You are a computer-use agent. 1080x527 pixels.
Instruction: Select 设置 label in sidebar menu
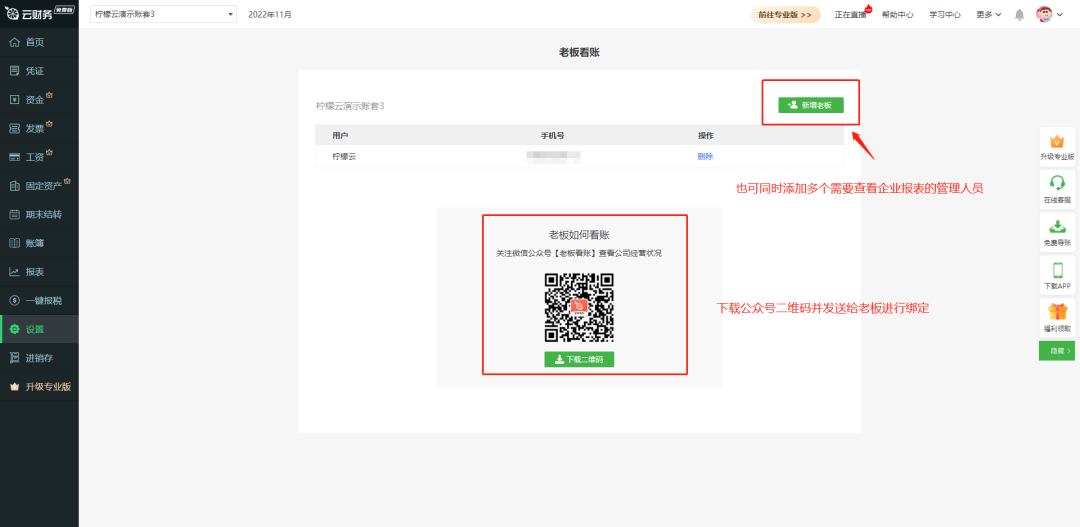(35, 329)
